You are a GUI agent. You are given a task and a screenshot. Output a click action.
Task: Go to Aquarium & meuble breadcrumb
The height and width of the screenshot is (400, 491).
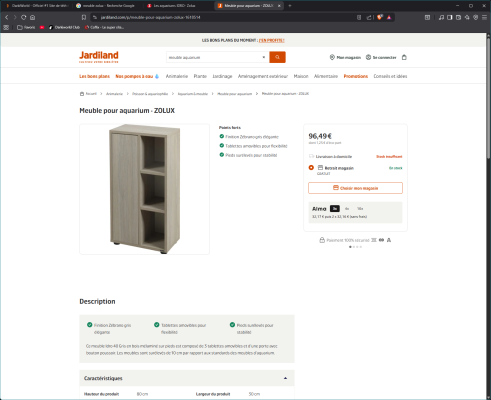pyautogui.click(x=193, y=94)
